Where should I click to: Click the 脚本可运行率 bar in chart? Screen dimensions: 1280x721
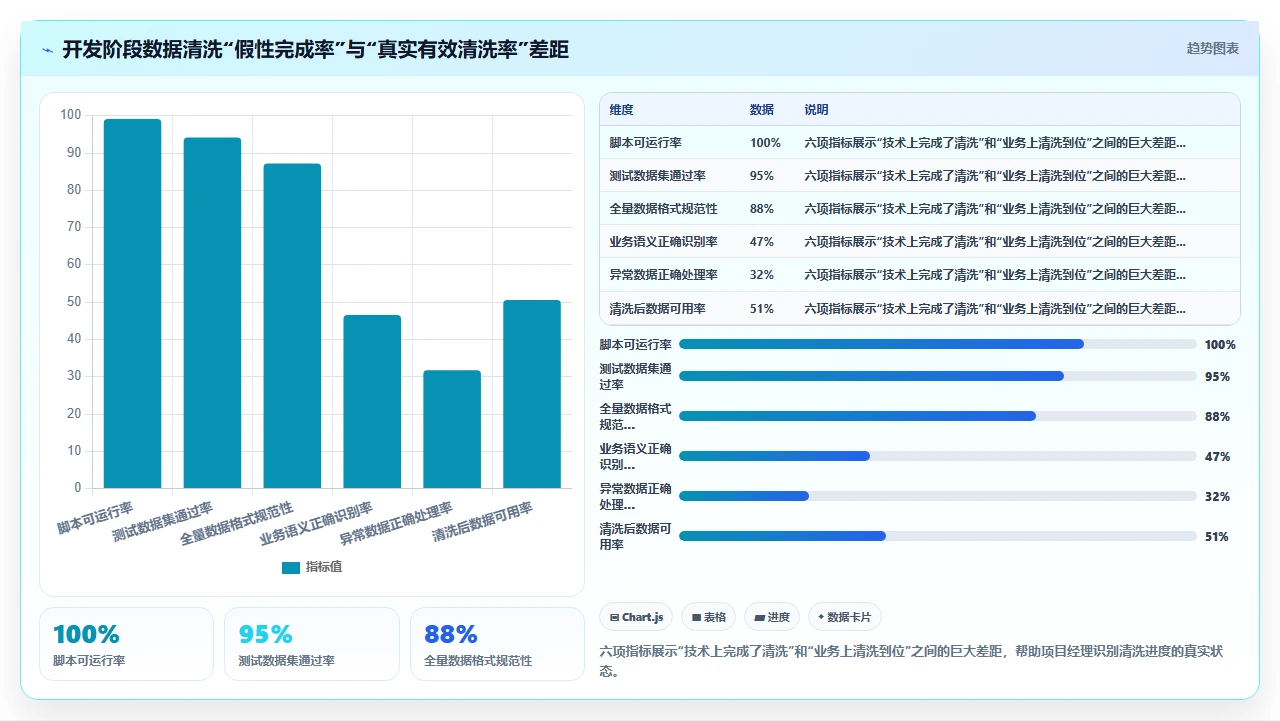132,304
